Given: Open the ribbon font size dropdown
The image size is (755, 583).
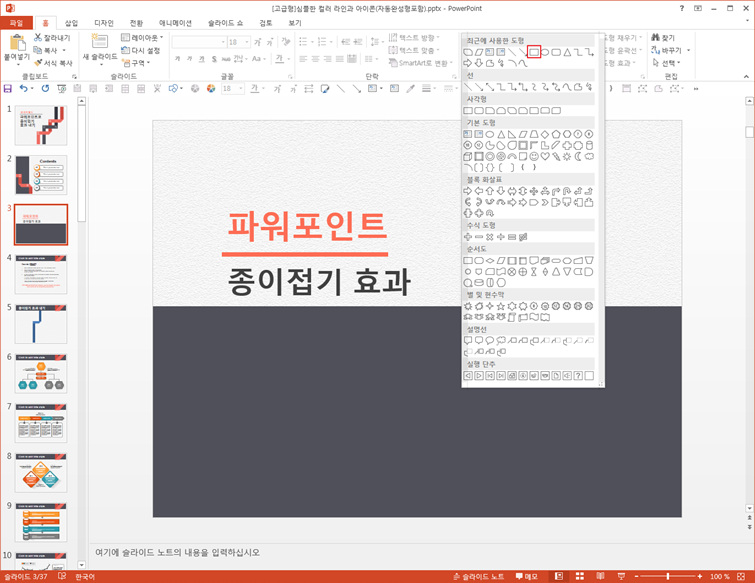Looking at the screenshot, I should 247,42.
